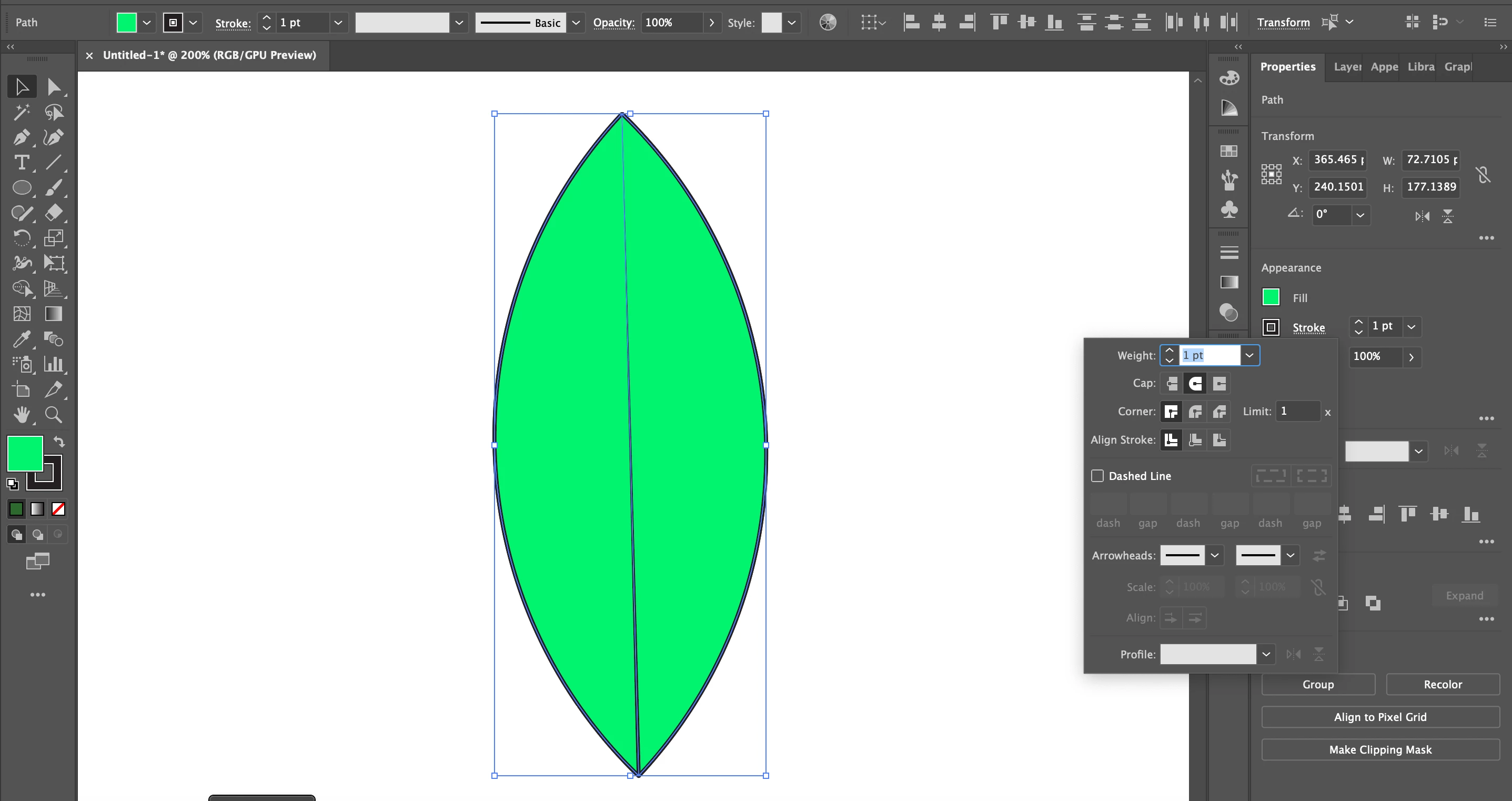Expand the Opacity options arrow in top bar
This screenshot has height=801, width=1512.
(x=711, y=23)
